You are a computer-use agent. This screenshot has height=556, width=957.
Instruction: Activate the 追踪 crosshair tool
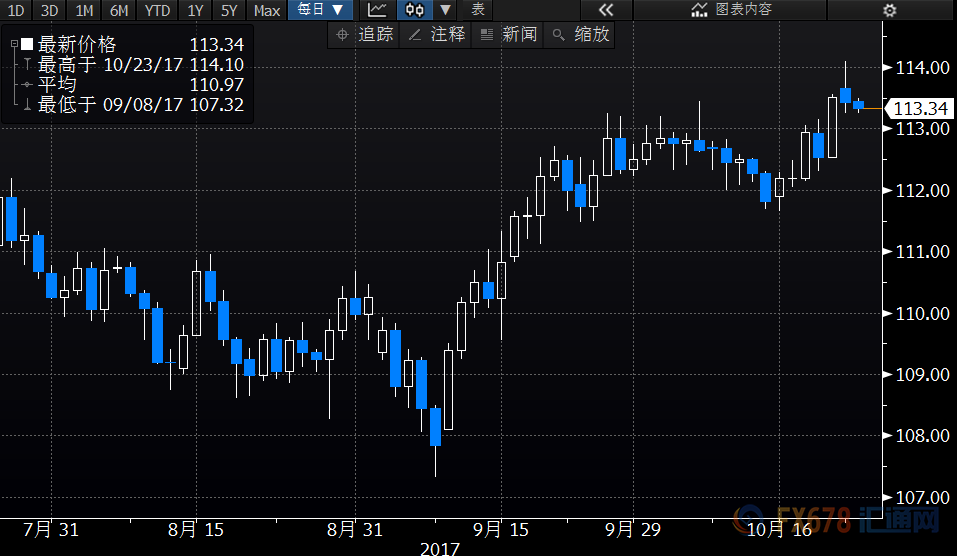coord(365,35)
